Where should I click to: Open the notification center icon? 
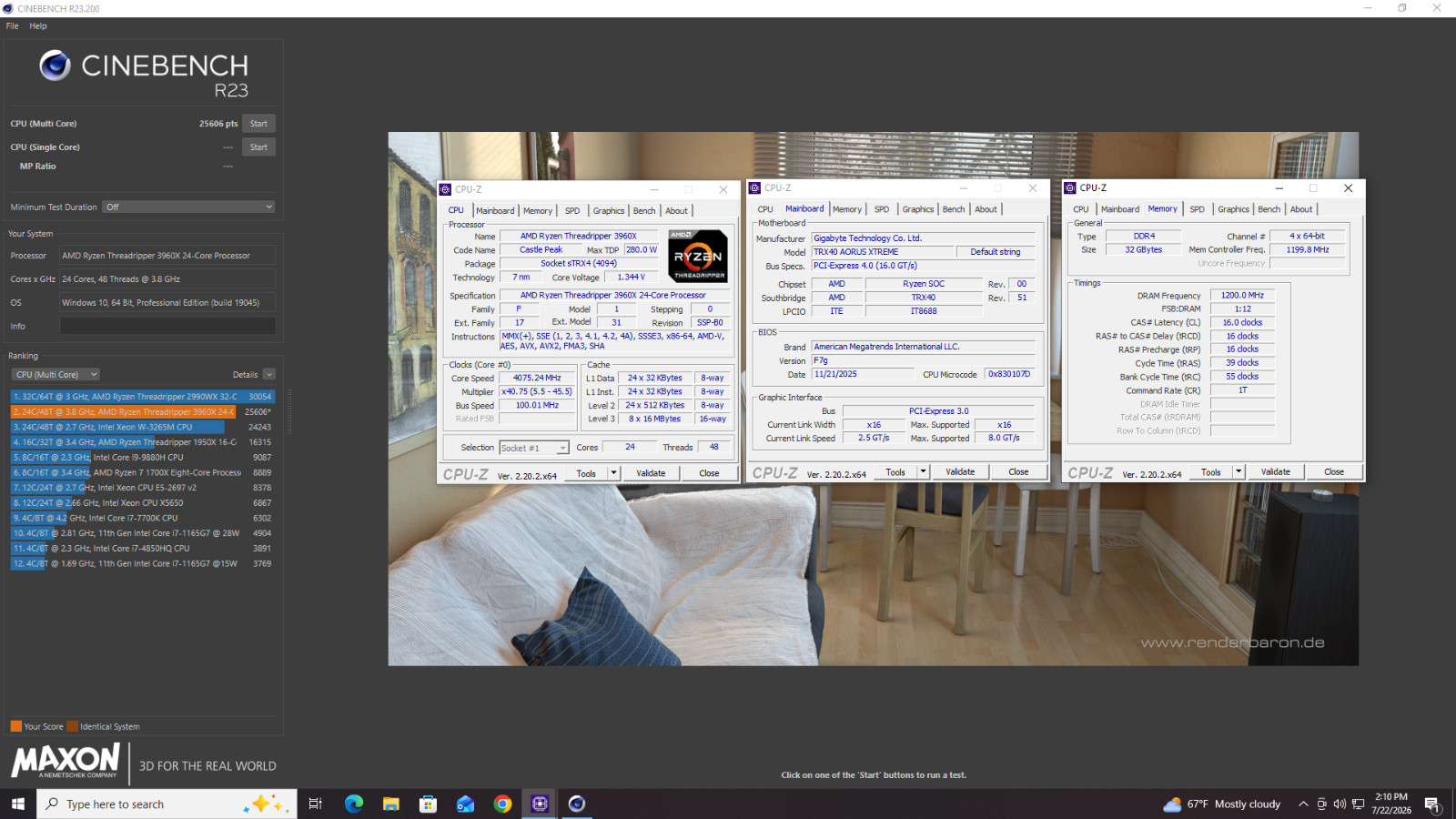coord(1432,804)
